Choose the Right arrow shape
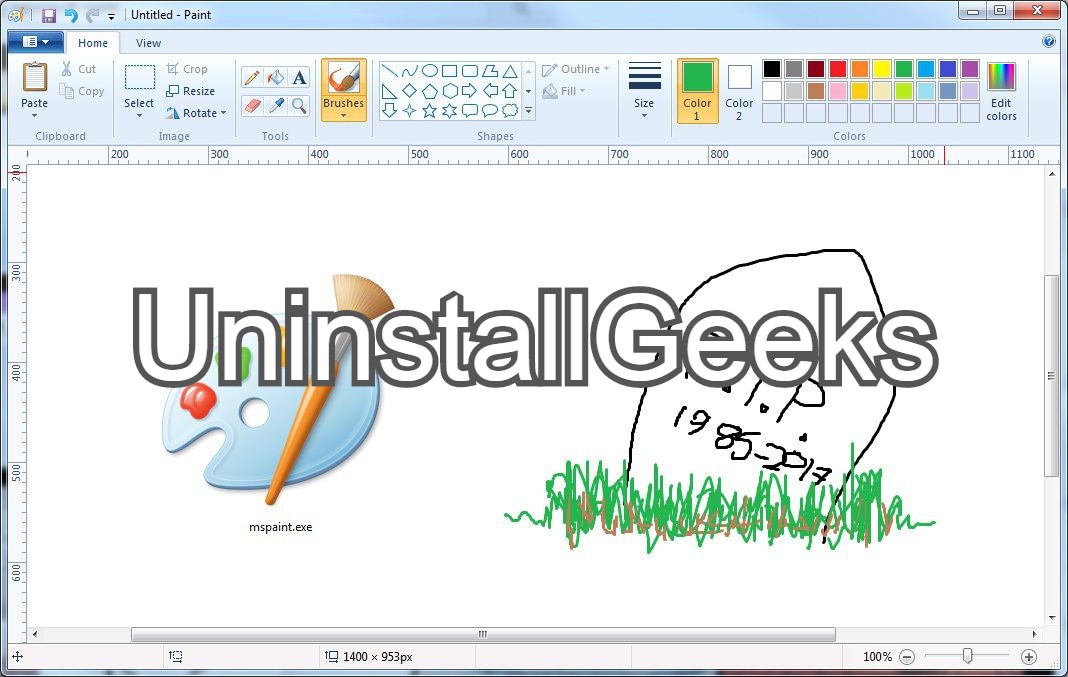 point(470,91)
